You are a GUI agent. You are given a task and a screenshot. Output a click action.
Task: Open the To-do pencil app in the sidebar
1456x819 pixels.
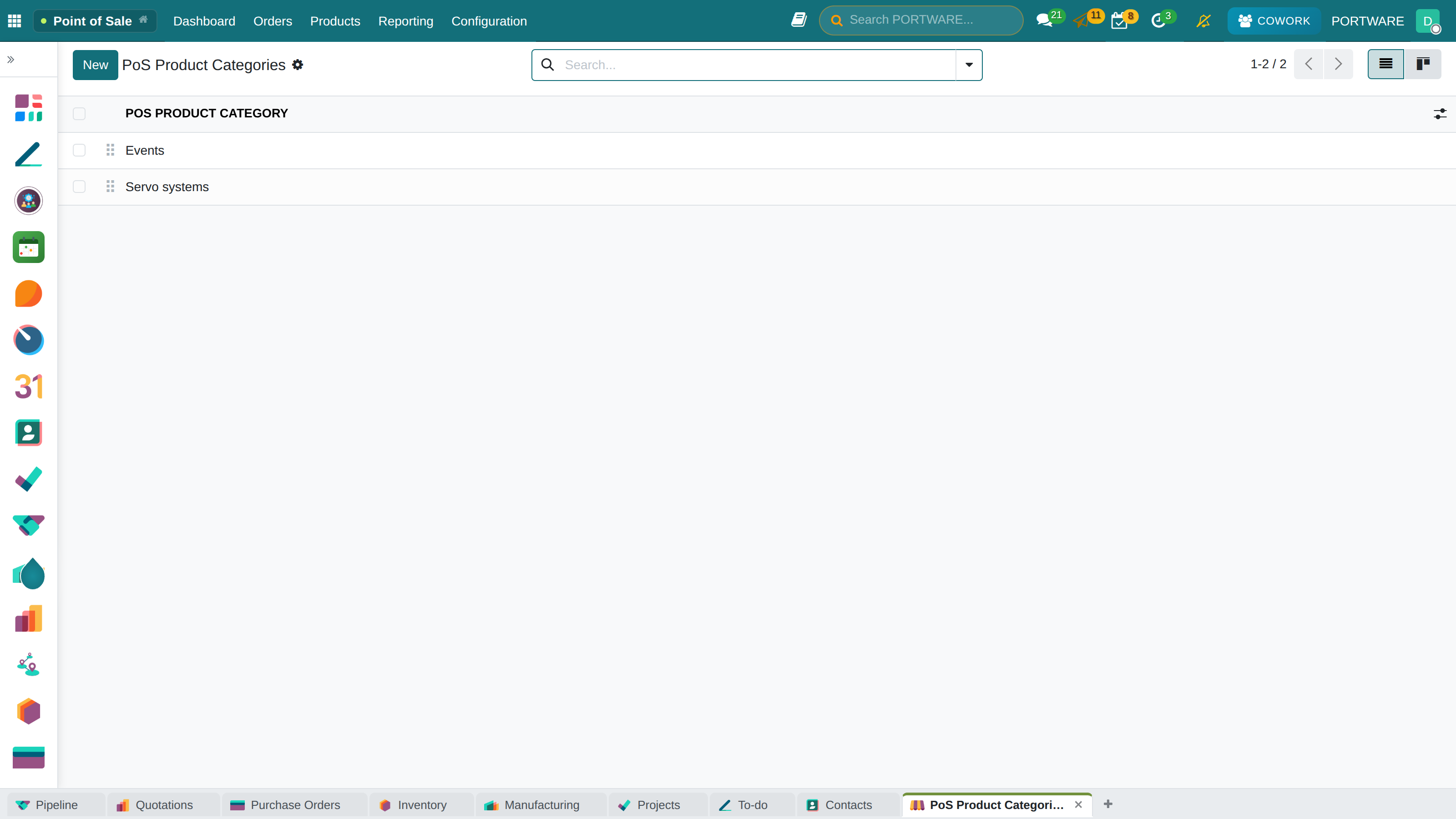coord(28,154)
